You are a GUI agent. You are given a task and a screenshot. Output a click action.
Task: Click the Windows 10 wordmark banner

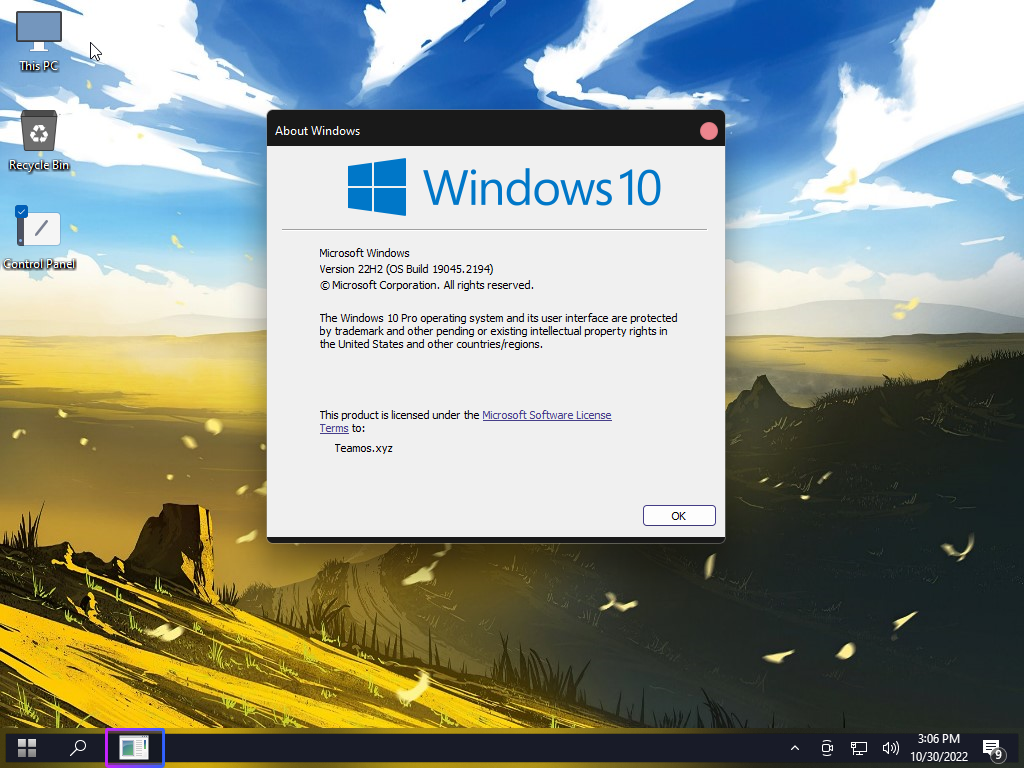(x=542, y=187)
